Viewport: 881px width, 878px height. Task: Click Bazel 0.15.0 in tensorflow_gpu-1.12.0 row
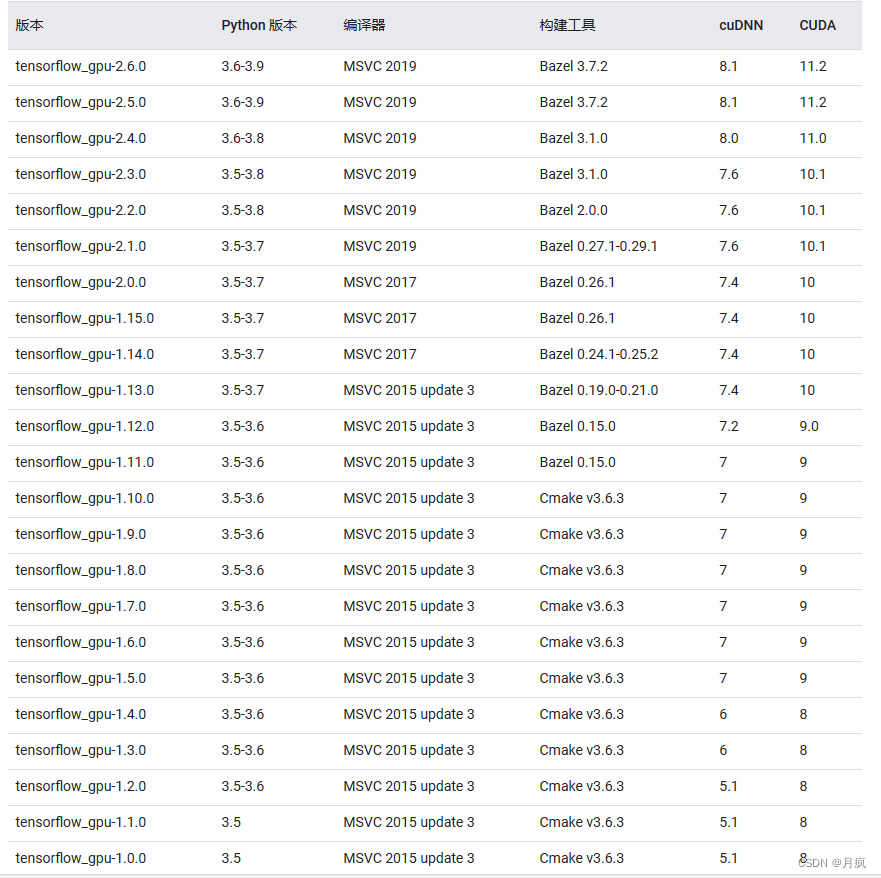click(x=577, y=426)
